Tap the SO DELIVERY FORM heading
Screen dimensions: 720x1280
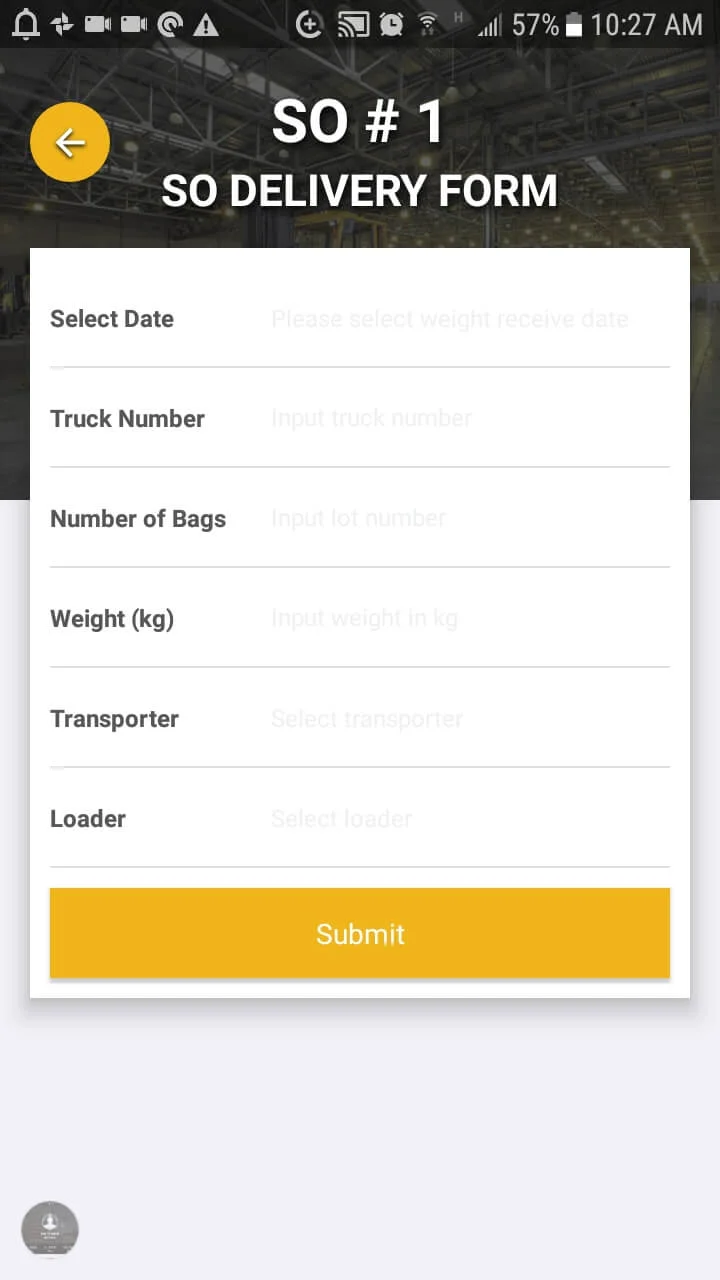click(360, 191)
